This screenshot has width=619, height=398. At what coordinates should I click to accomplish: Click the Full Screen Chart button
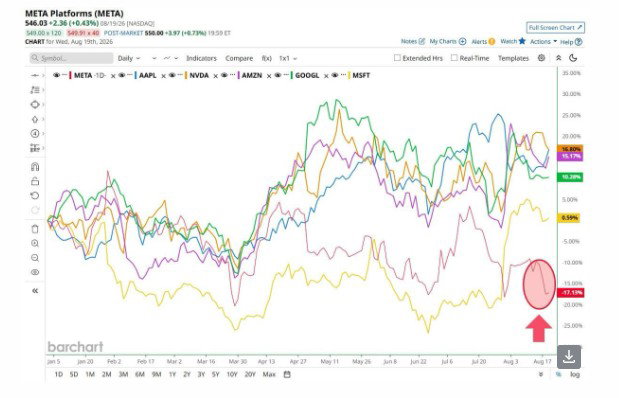coord(555,28)
